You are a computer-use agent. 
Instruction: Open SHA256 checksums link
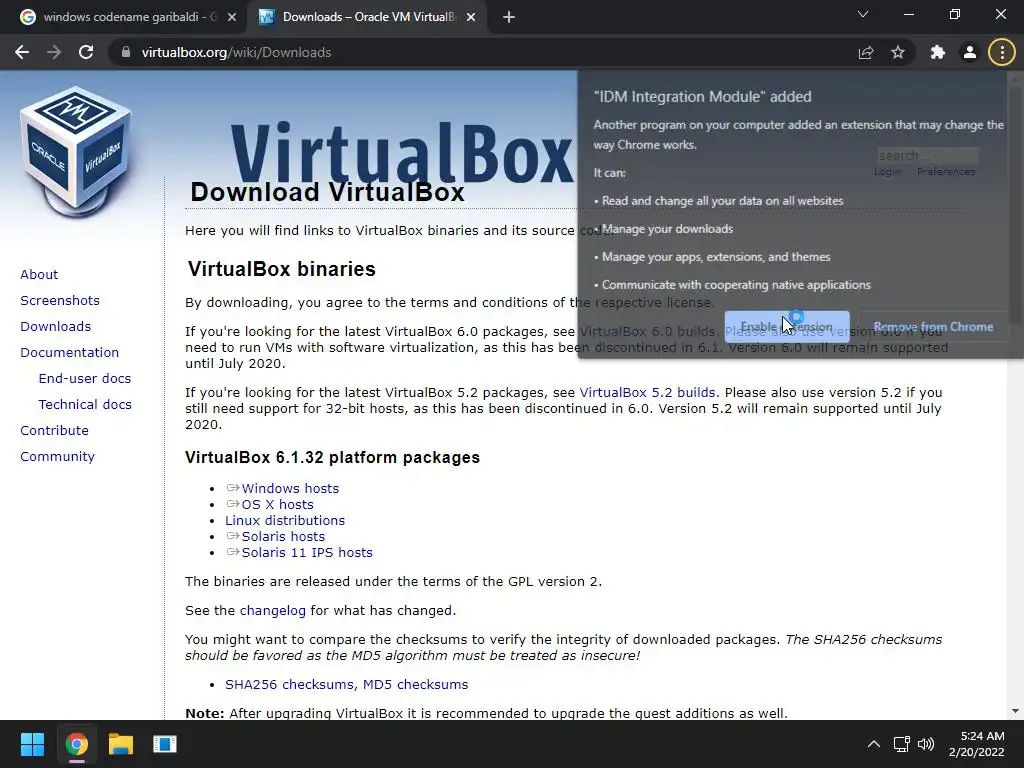point(291,684)
